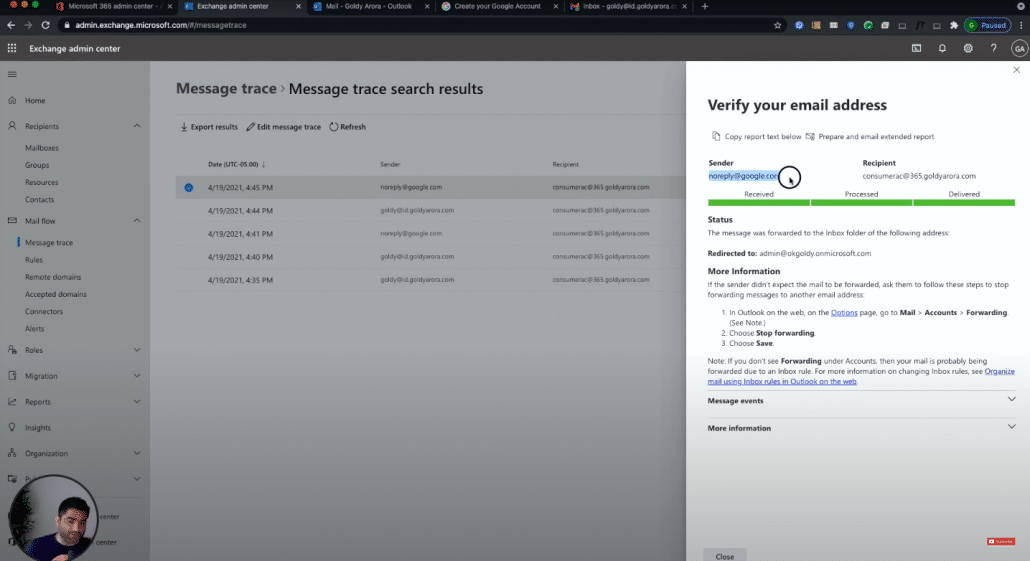
Task: Open the help question mark icon
Action: pos(993,48)
